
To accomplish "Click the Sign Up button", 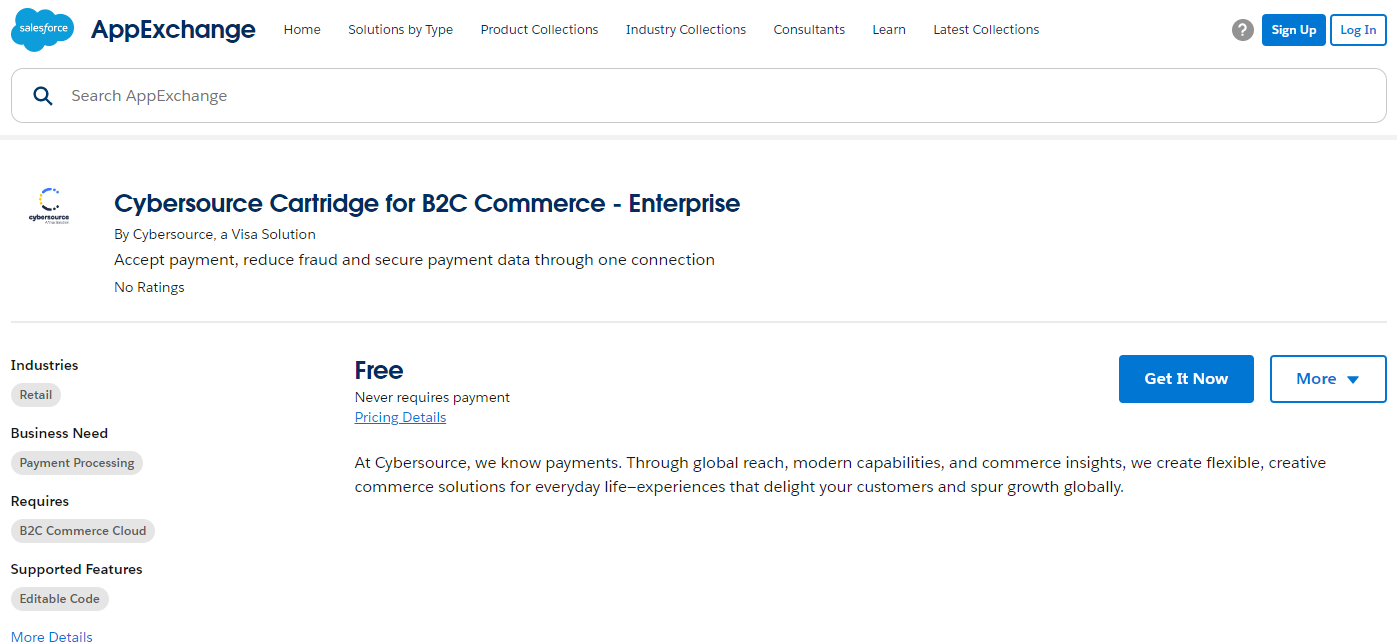I will (1293, 30).
